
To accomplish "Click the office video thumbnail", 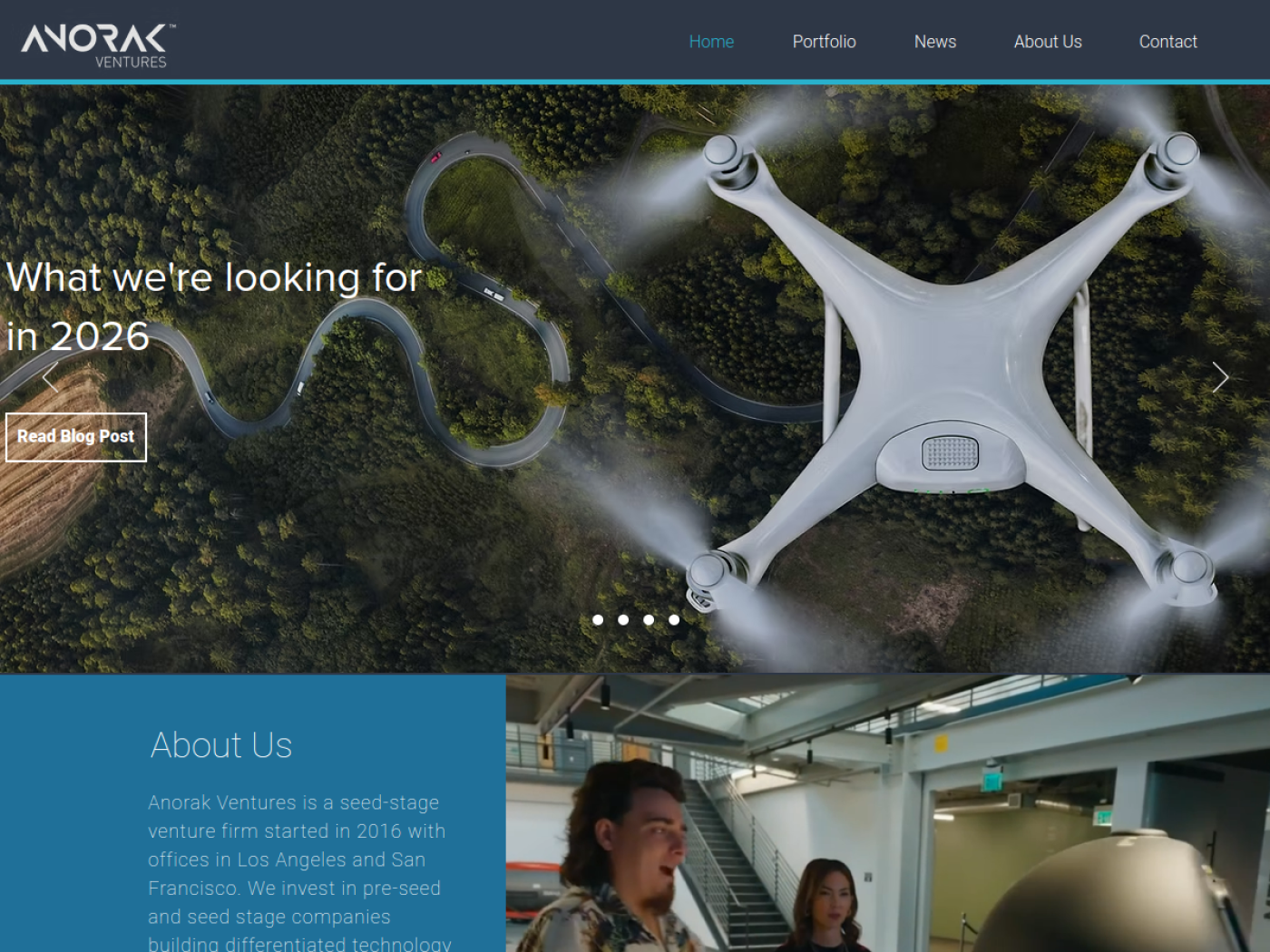I will 888,813.
